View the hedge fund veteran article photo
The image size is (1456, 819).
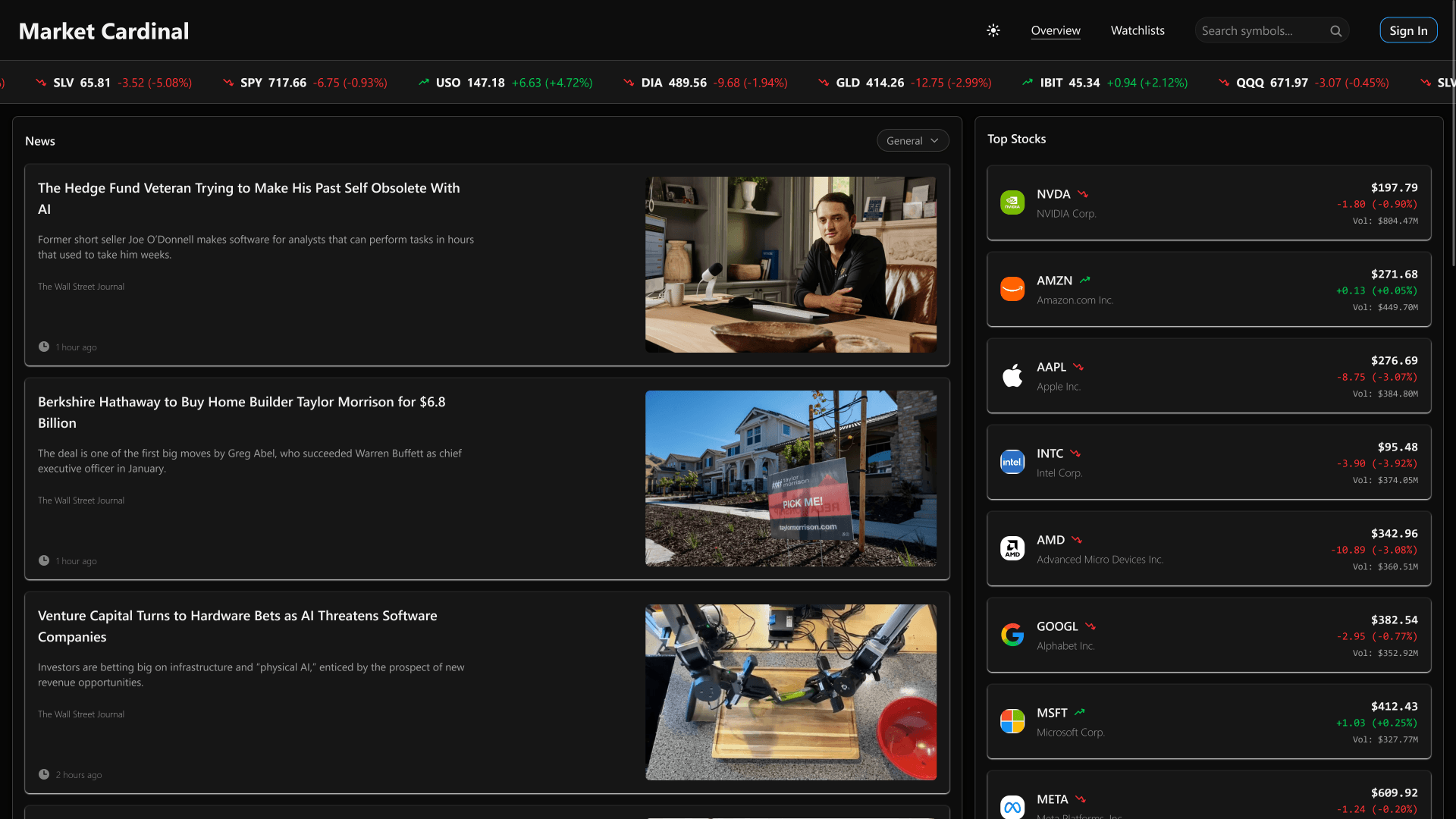coord(791,265)
